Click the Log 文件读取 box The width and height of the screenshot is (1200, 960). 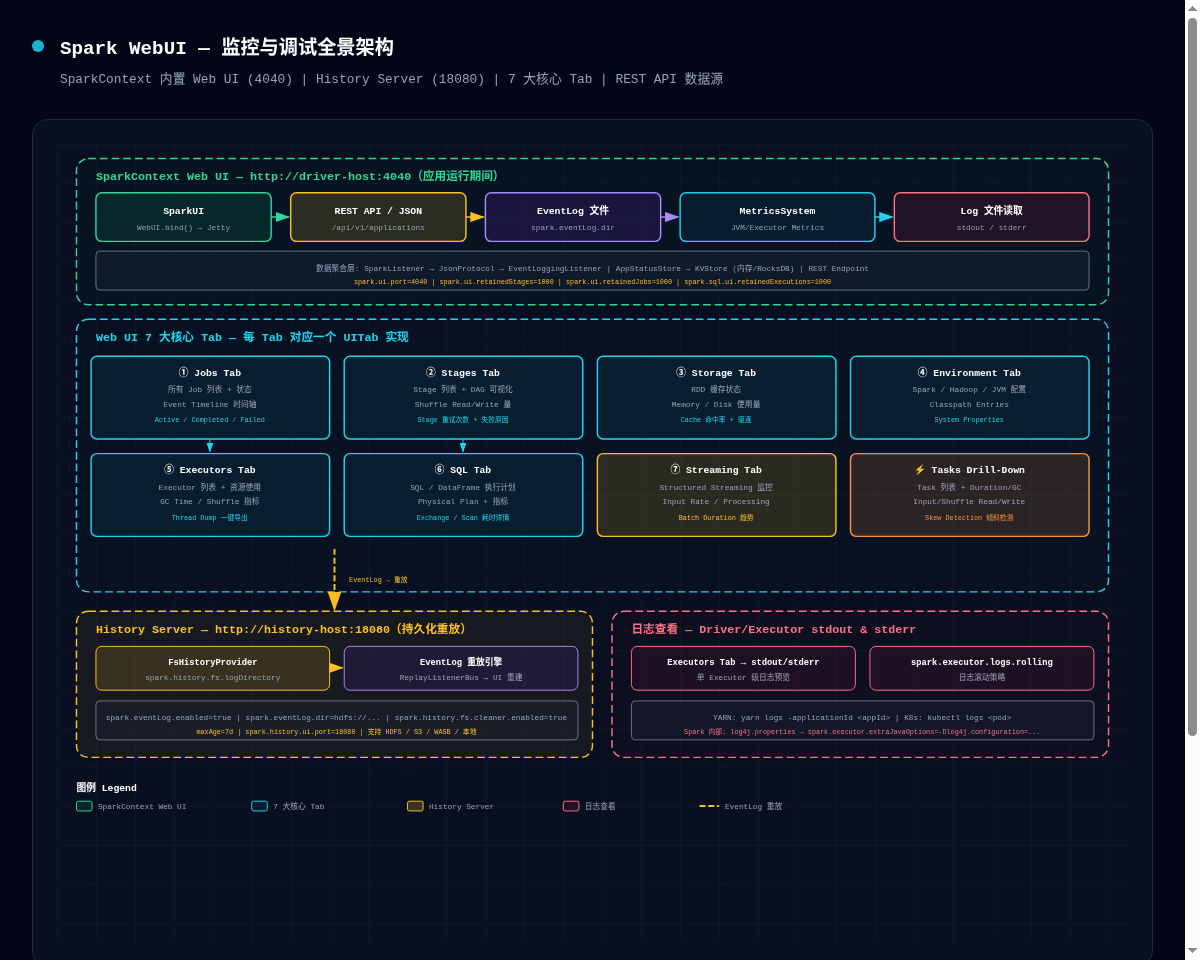pyautogui.click(x=991, y=217)
